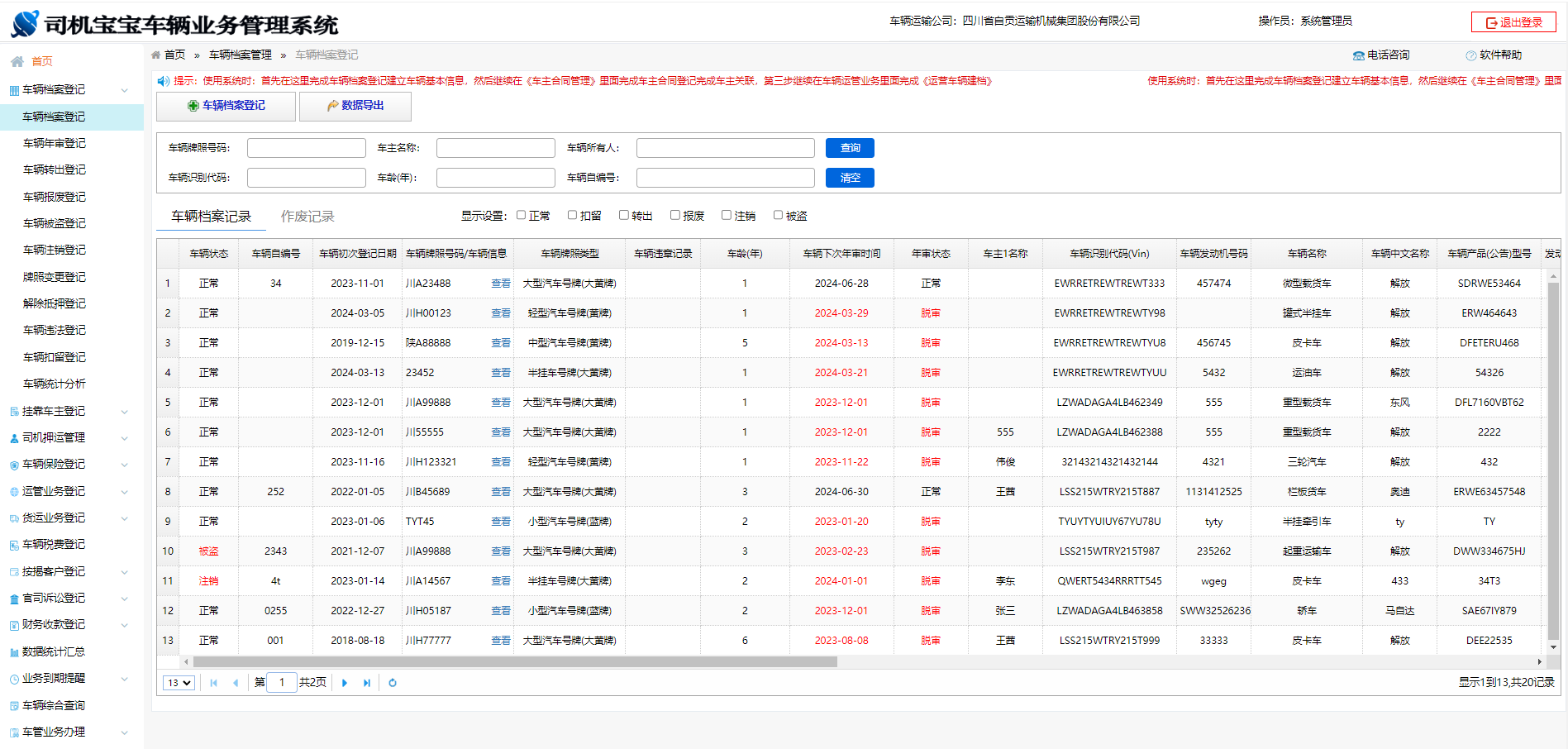Click the 挂靠车主登记 sidebar icon
This screenshot has height=749, width=1568.
click(x=14, y=412)
